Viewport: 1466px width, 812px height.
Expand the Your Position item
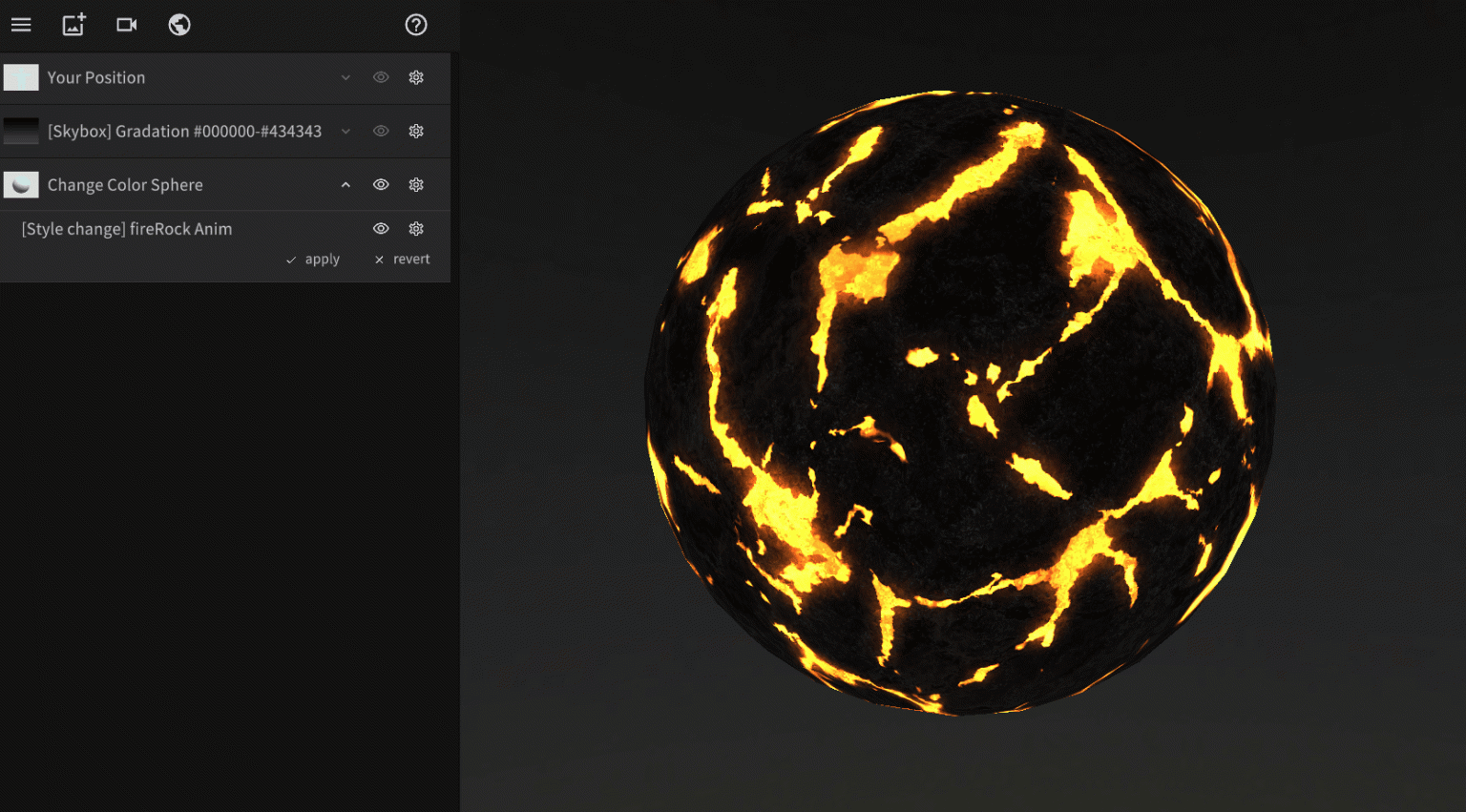[346, 77]
